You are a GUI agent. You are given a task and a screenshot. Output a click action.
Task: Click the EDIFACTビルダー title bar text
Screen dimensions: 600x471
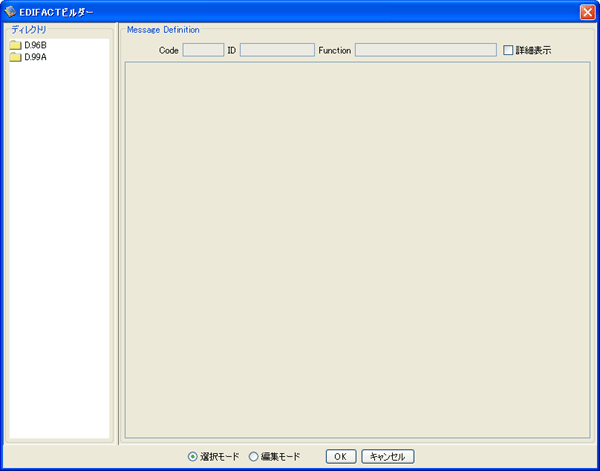click(x=57, y=11)
